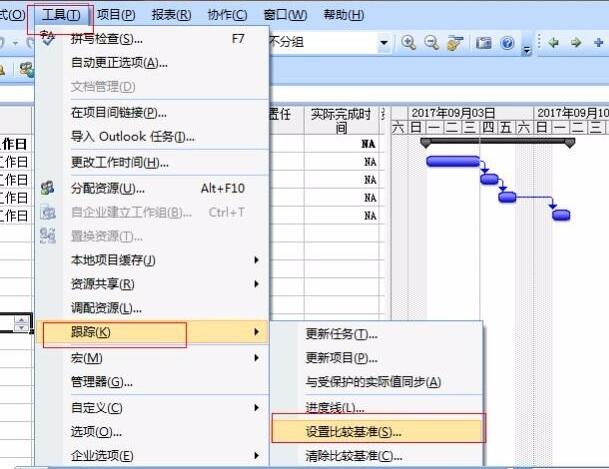This screenshot has width=609, height=469.
Task: Open 管理器(G) organizer
Action: (152, 382)
